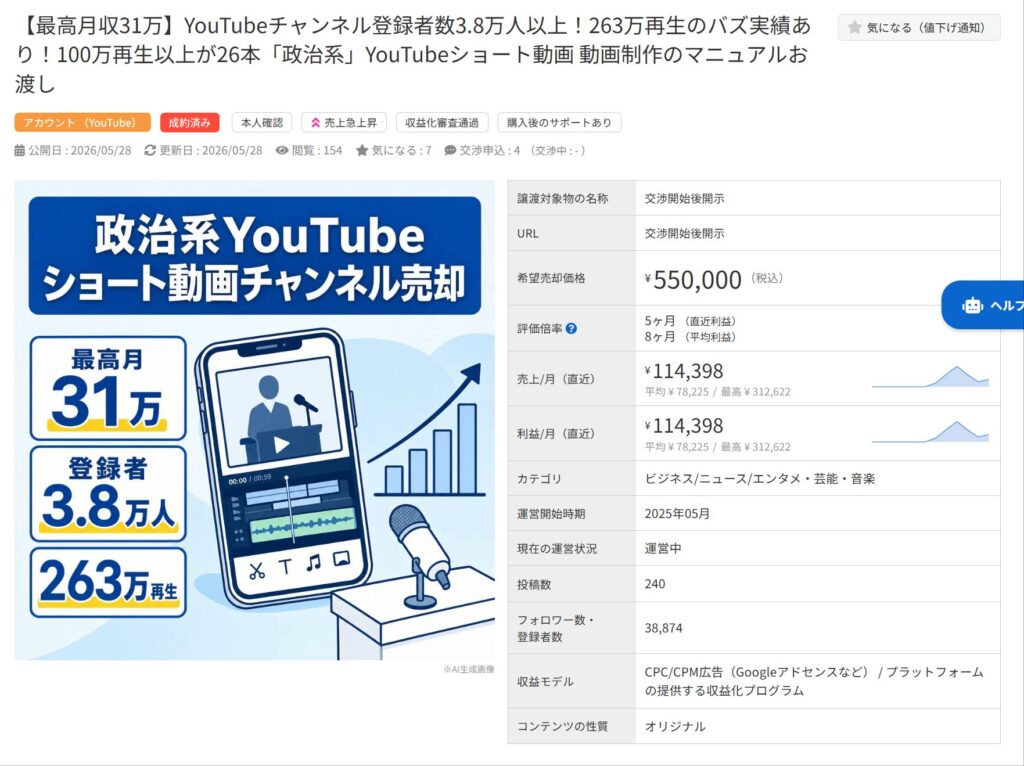
Task: Click the 評価倍率 label text
Action: coord(539,328)
